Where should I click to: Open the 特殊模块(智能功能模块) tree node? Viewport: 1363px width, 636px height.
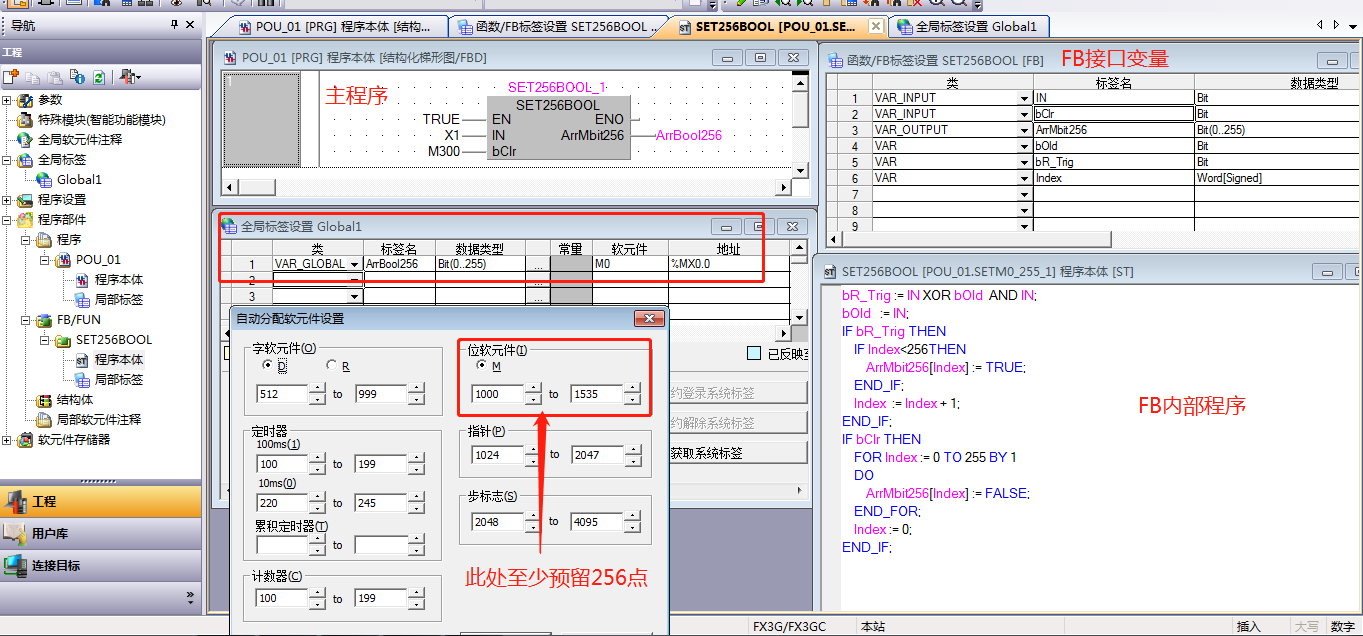[101, 120]
